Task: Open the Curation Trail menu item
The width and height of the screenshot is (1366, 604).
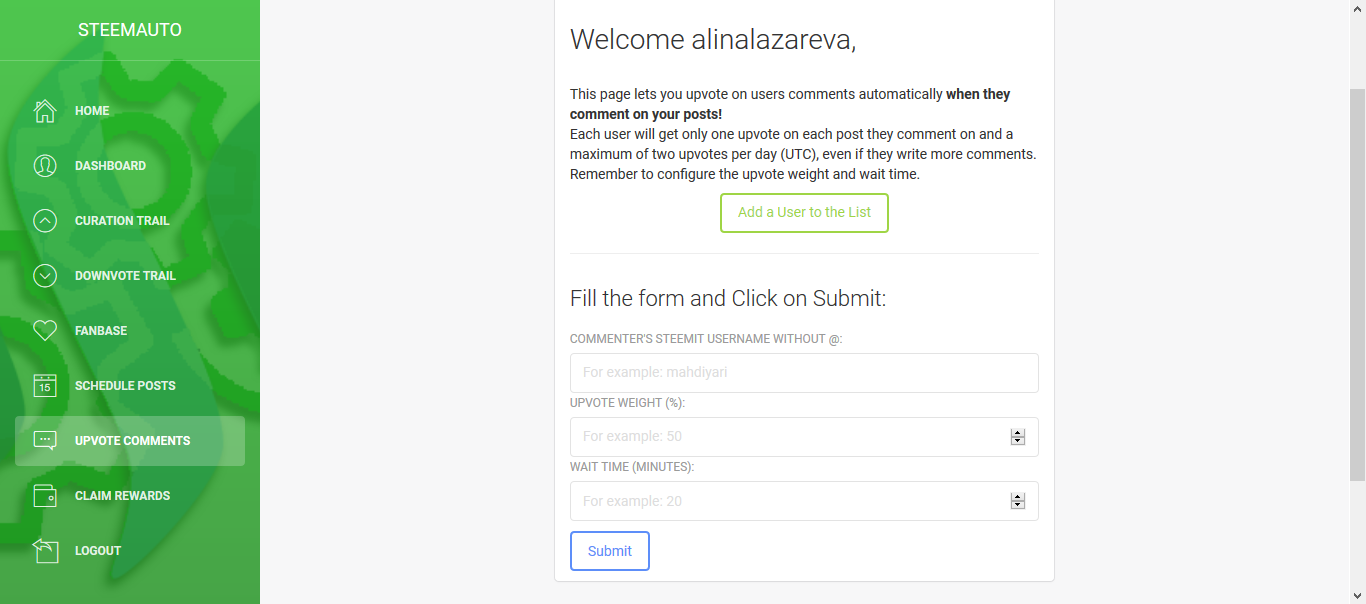Action: pyautogui.click(x=122, y=221)
